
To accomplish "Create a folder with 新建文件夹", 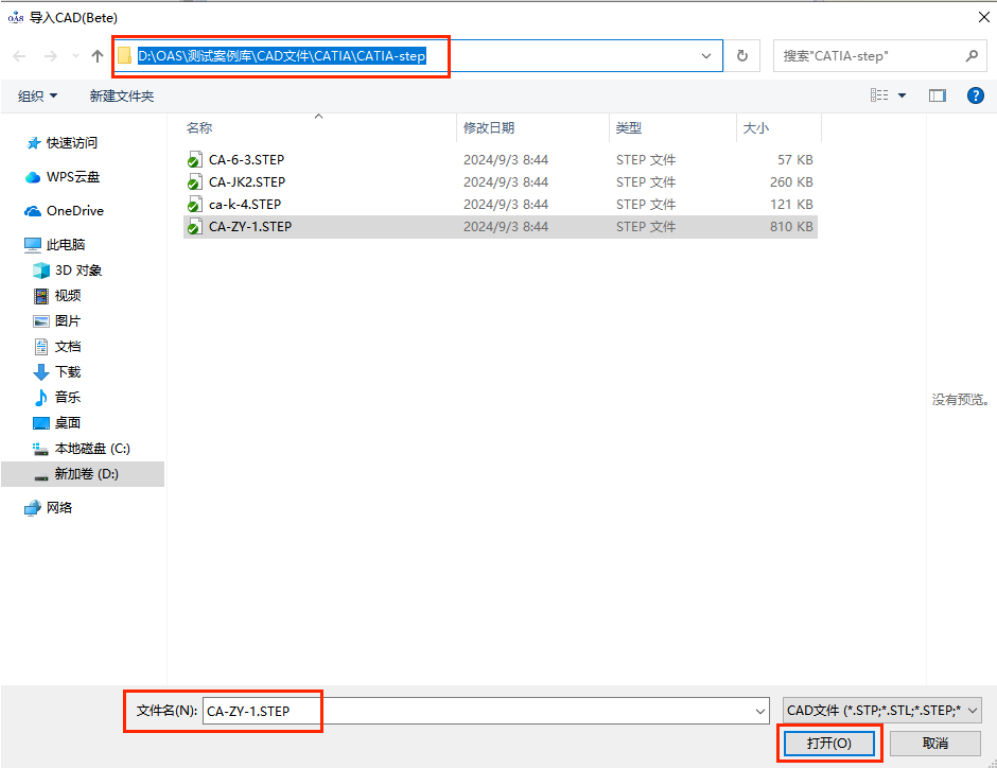I will [x=121, y=96].
